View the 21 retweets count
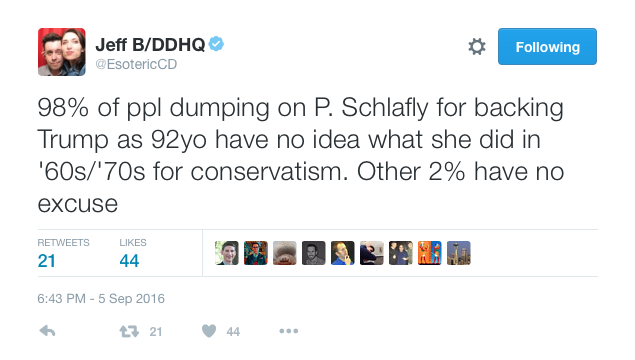635x360 pixels. (47, 261)
